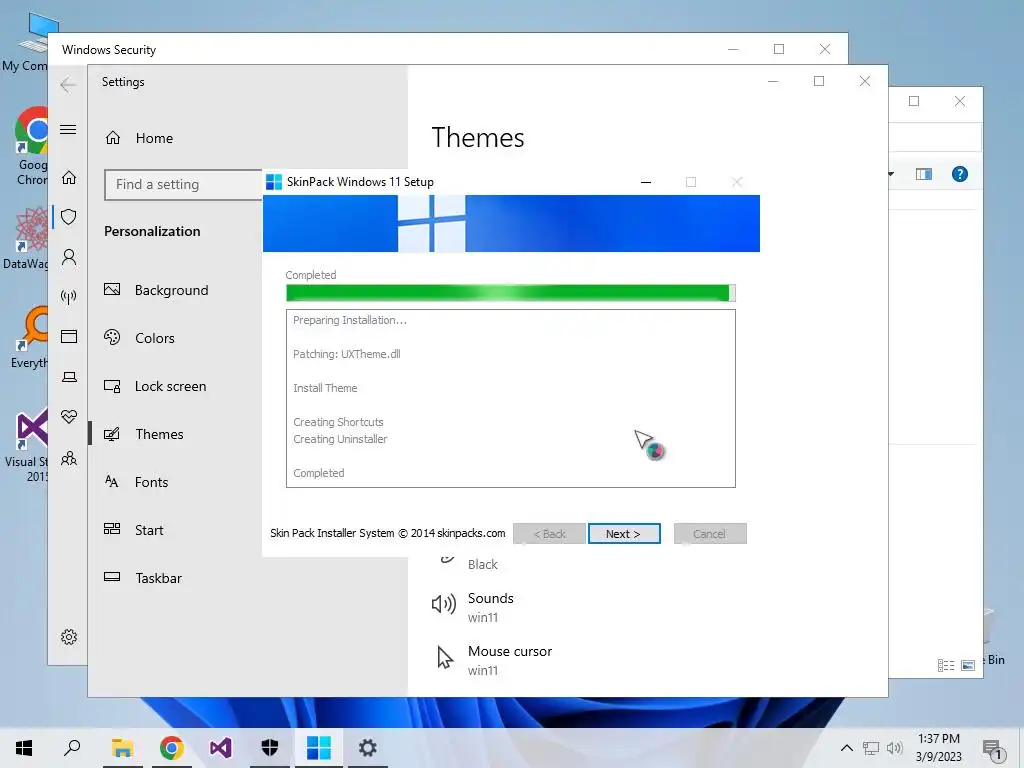Click the Colors palette icon

pos(112,337)
